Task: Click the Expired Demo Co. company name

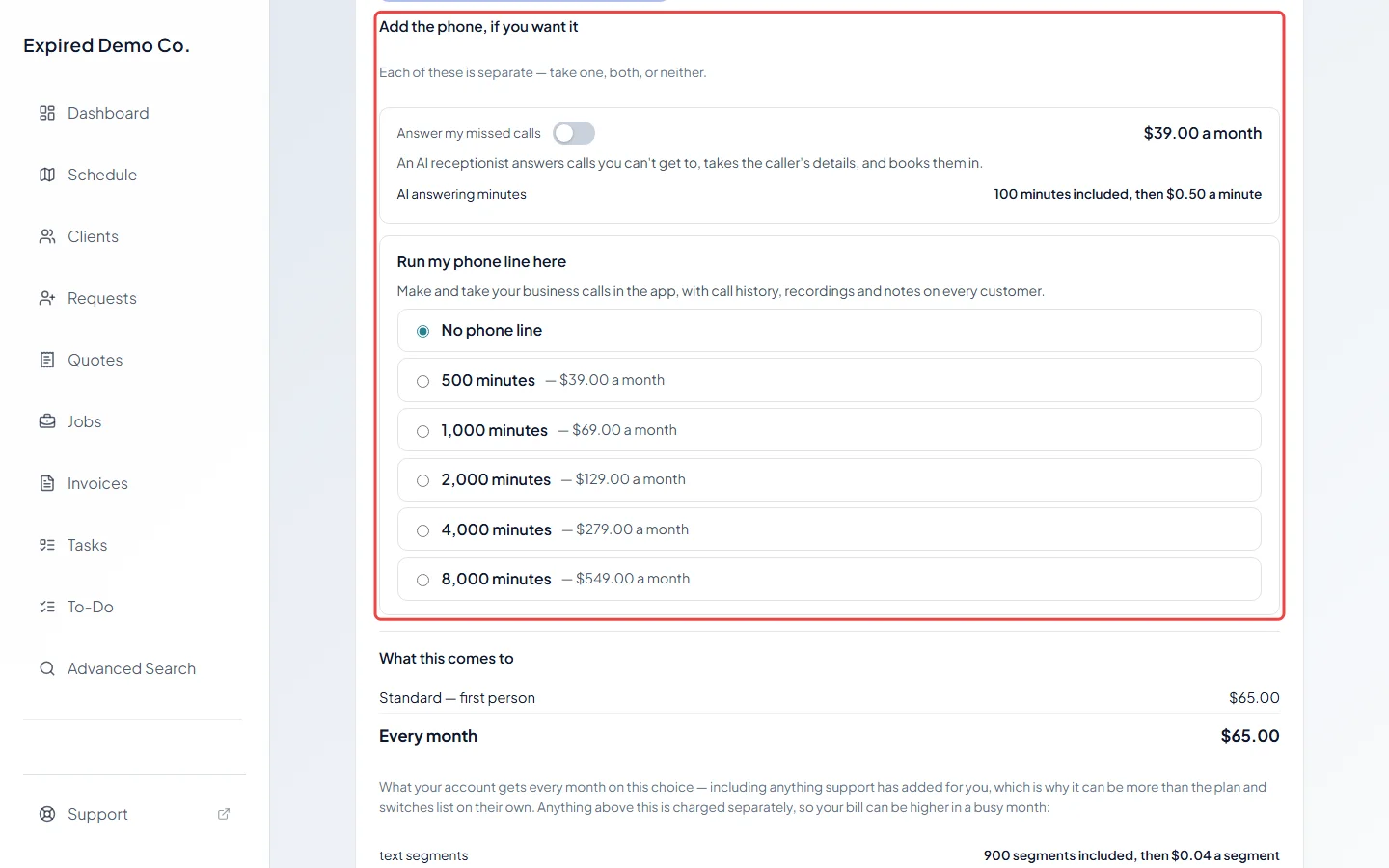Action: point(106,45)
